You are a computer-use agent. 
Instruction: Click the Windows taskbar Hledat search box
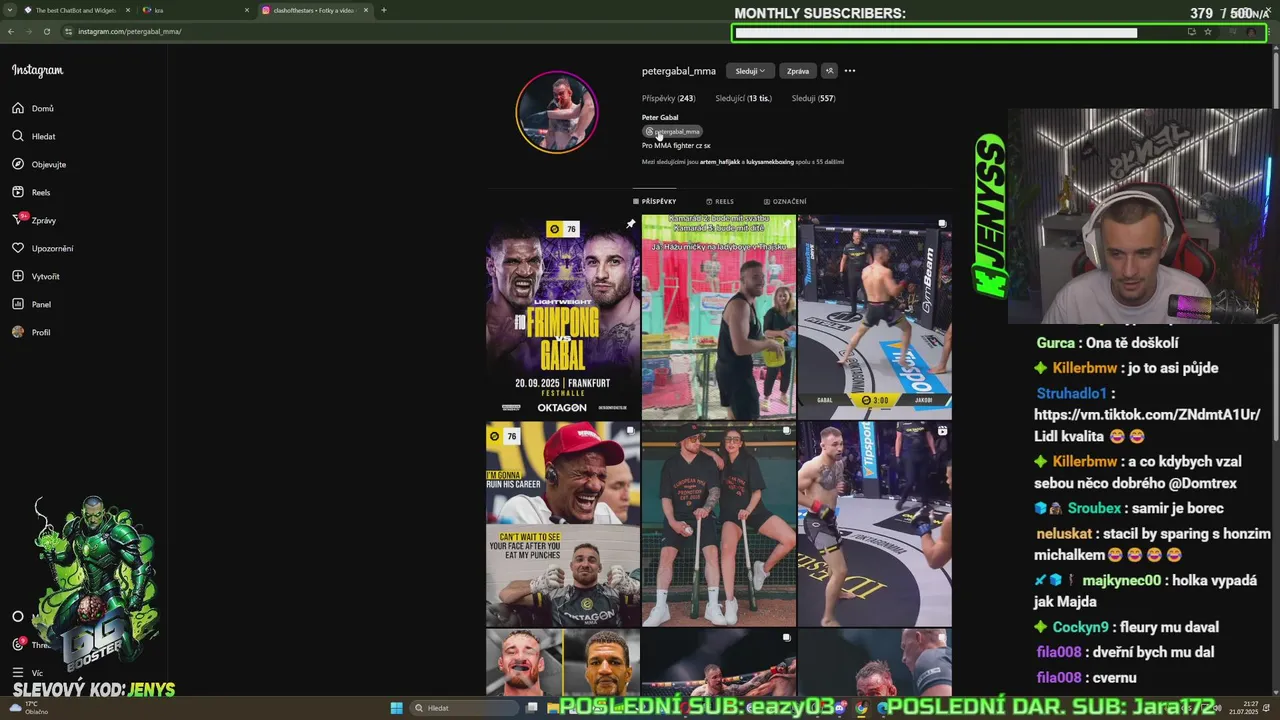click(466, 708)
